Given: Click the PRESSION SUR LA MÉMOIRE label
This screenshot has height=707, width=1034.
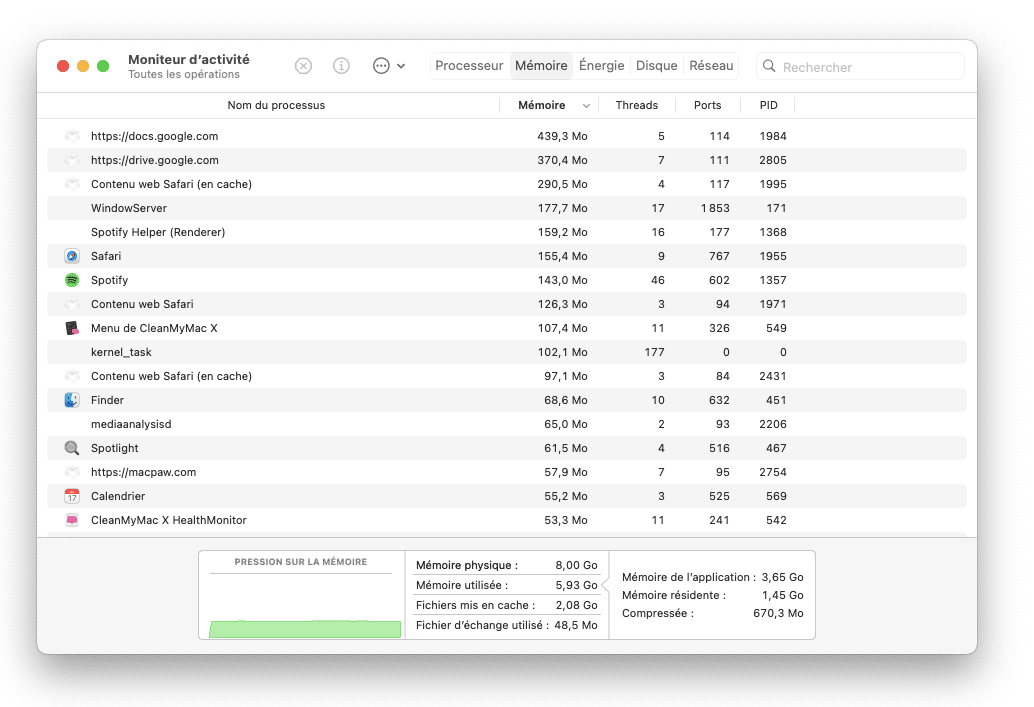Looking at the screenshot, I should 301,562.
